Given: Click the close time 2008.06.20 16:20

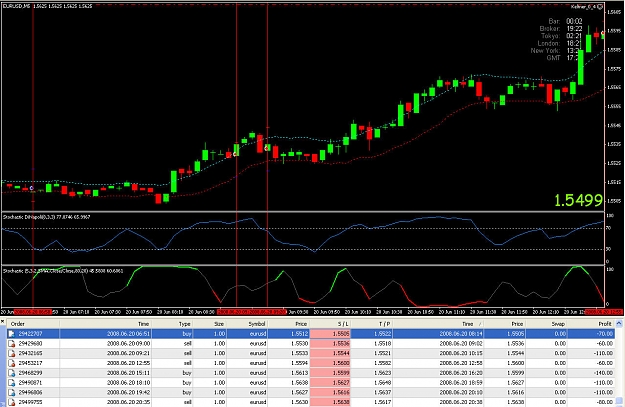Looking at the screenshot, I should click(461, 373).
